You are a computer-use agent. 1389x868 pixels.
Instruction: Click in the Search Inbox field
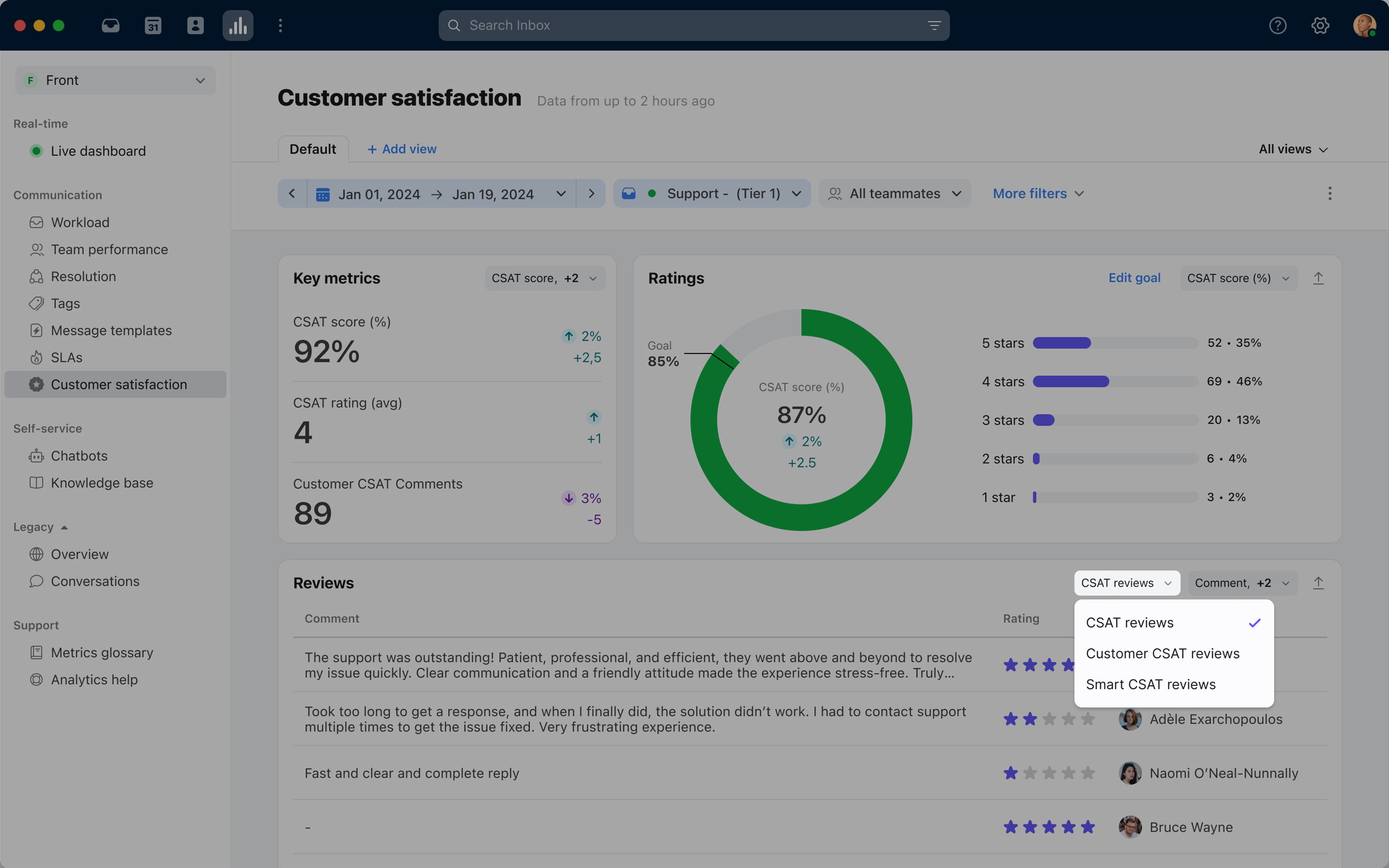pos(694,25)
